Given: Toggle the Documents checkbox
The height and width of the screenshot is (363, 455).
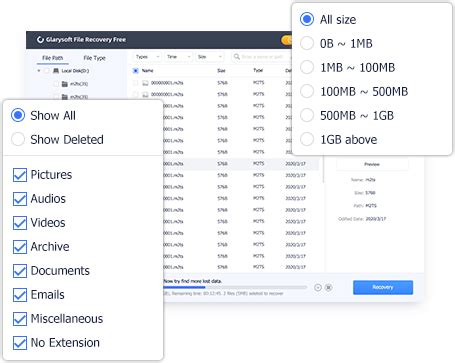Looking at the screenshot, I should pyautogui.click(x=20, y=271).
